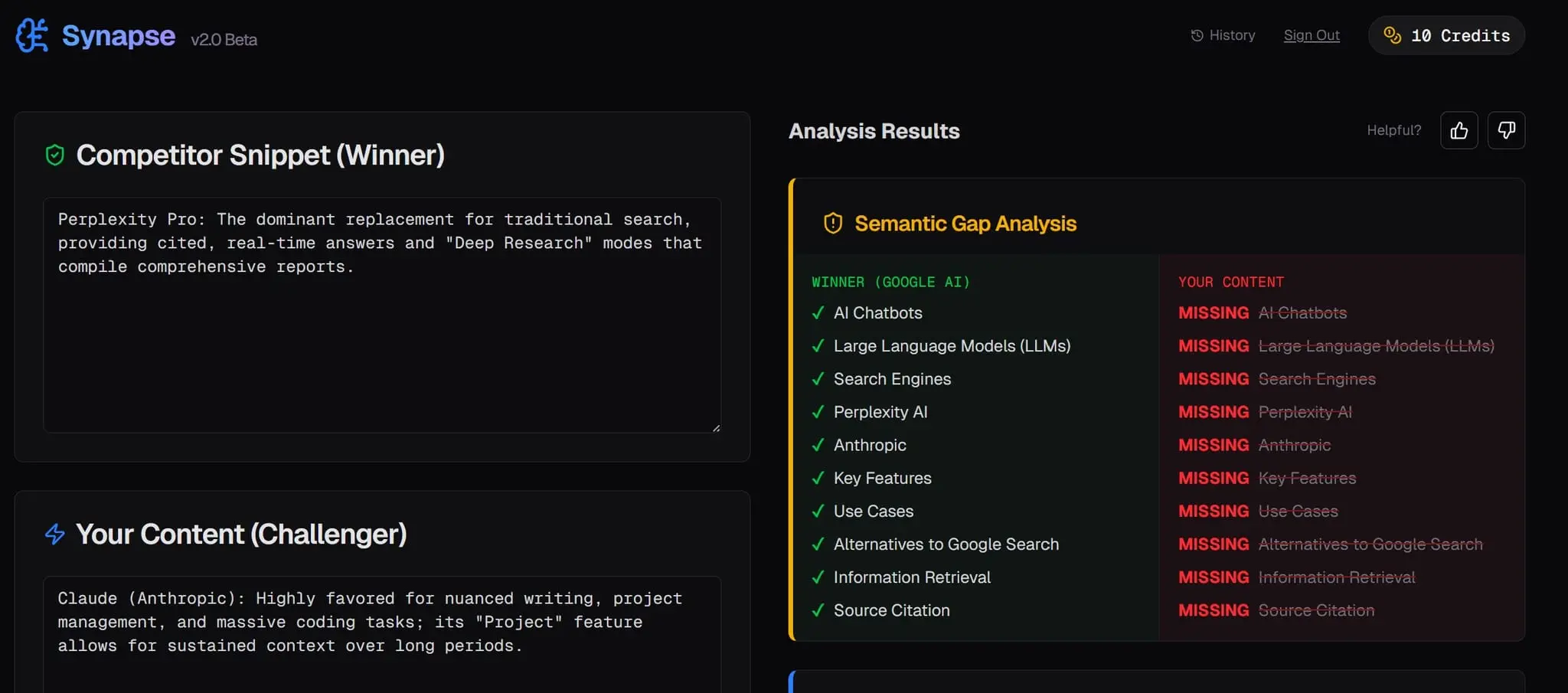Screen dimensions: 1568x693
Task: Click the checkmark next to Perplexity AI
Action: [x=818, y=412]
